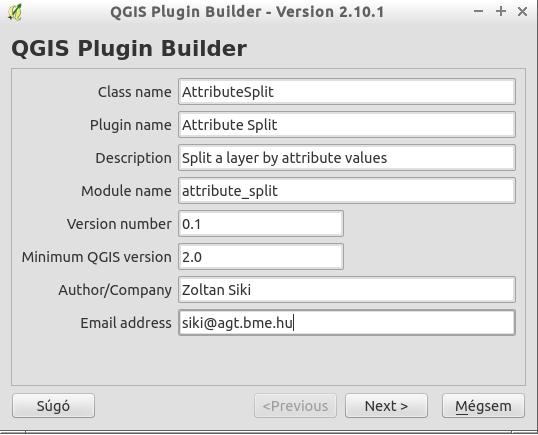
Task: Click the QGIS logo icon in title bar
Action: pyautogui.click(x=15, y=12)
